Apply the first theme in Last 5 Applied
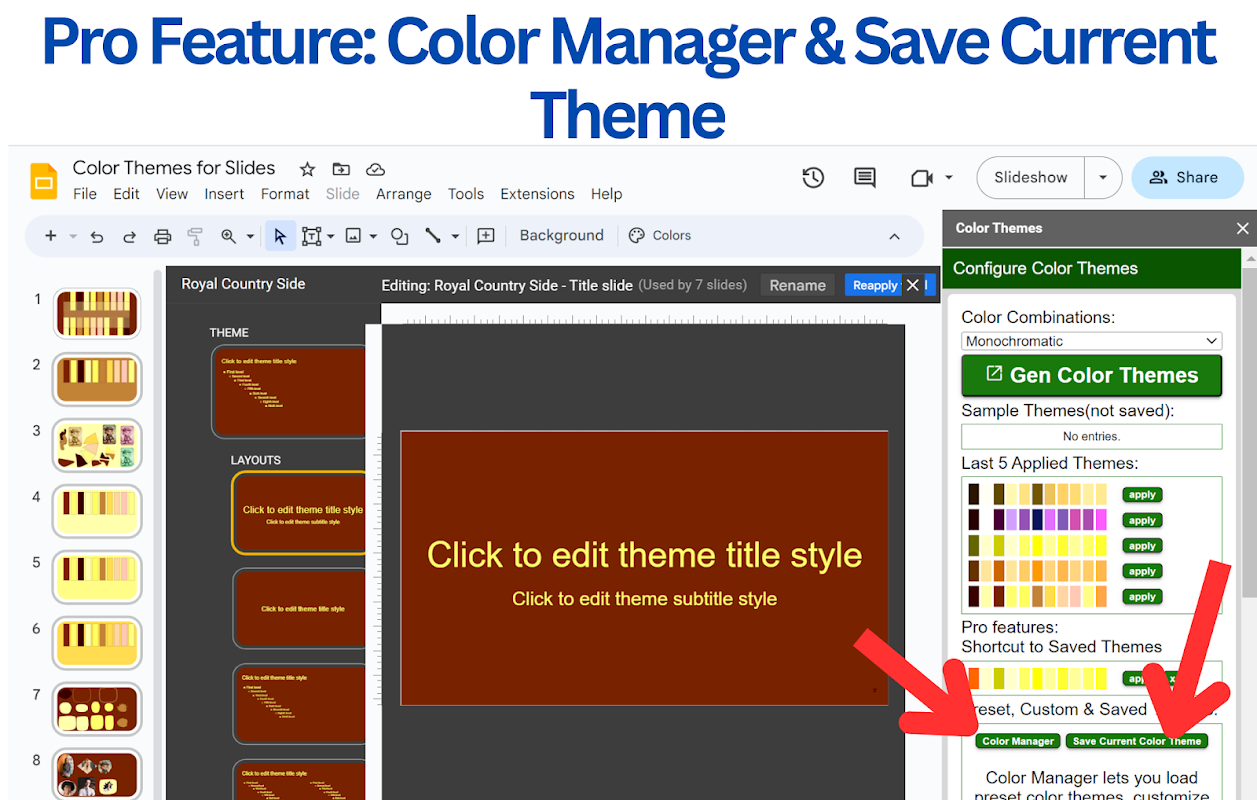Image resolution: width=1257 pixels, height=800 pixels. coord(1142,495)
